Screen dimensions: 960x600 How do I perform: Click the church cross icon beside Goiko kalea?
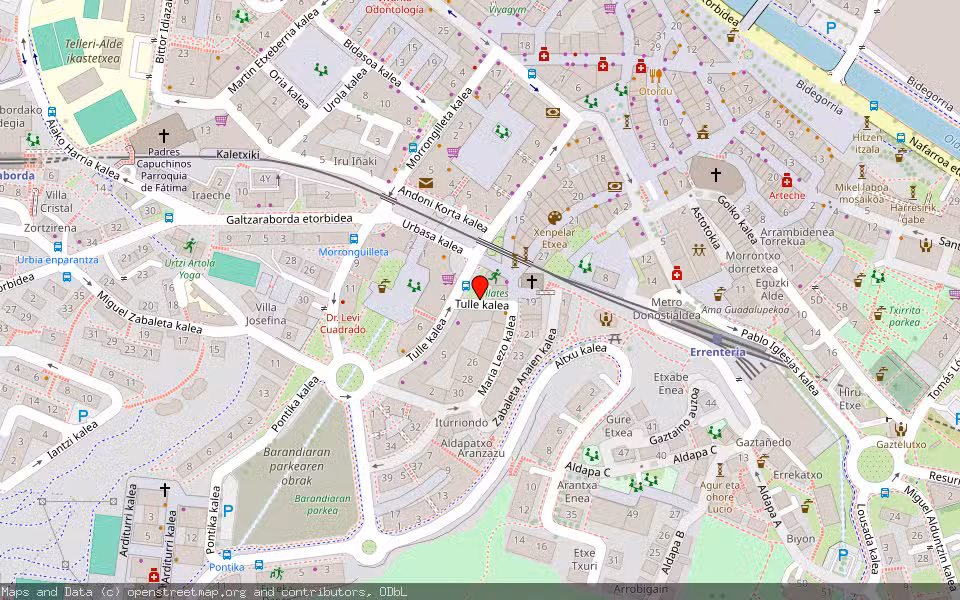(716, 175)
